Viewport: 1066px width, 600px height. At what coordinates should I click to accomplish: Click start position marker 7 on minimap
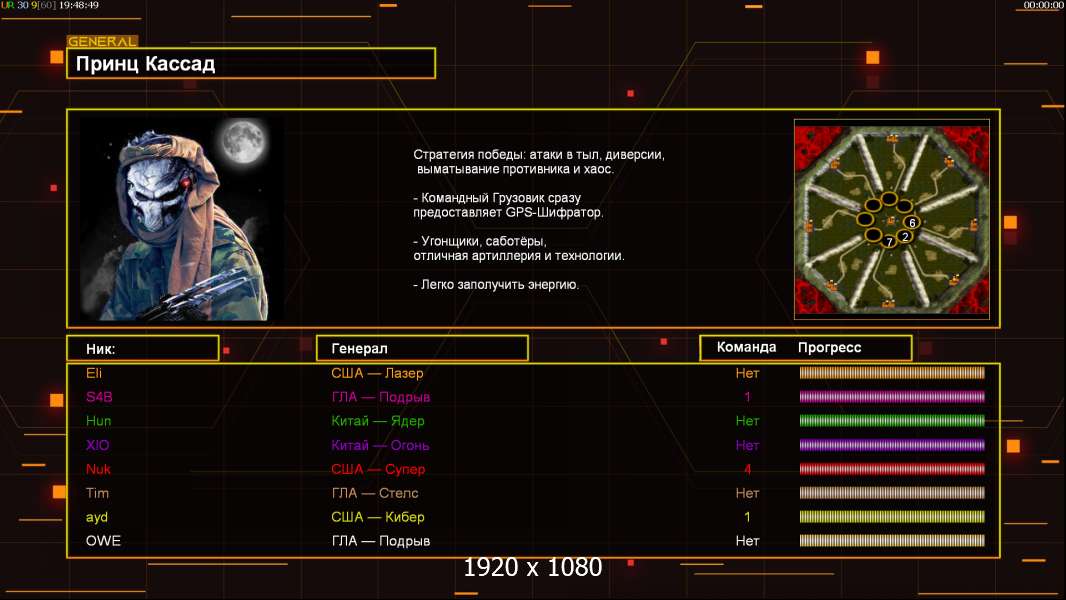889,241
